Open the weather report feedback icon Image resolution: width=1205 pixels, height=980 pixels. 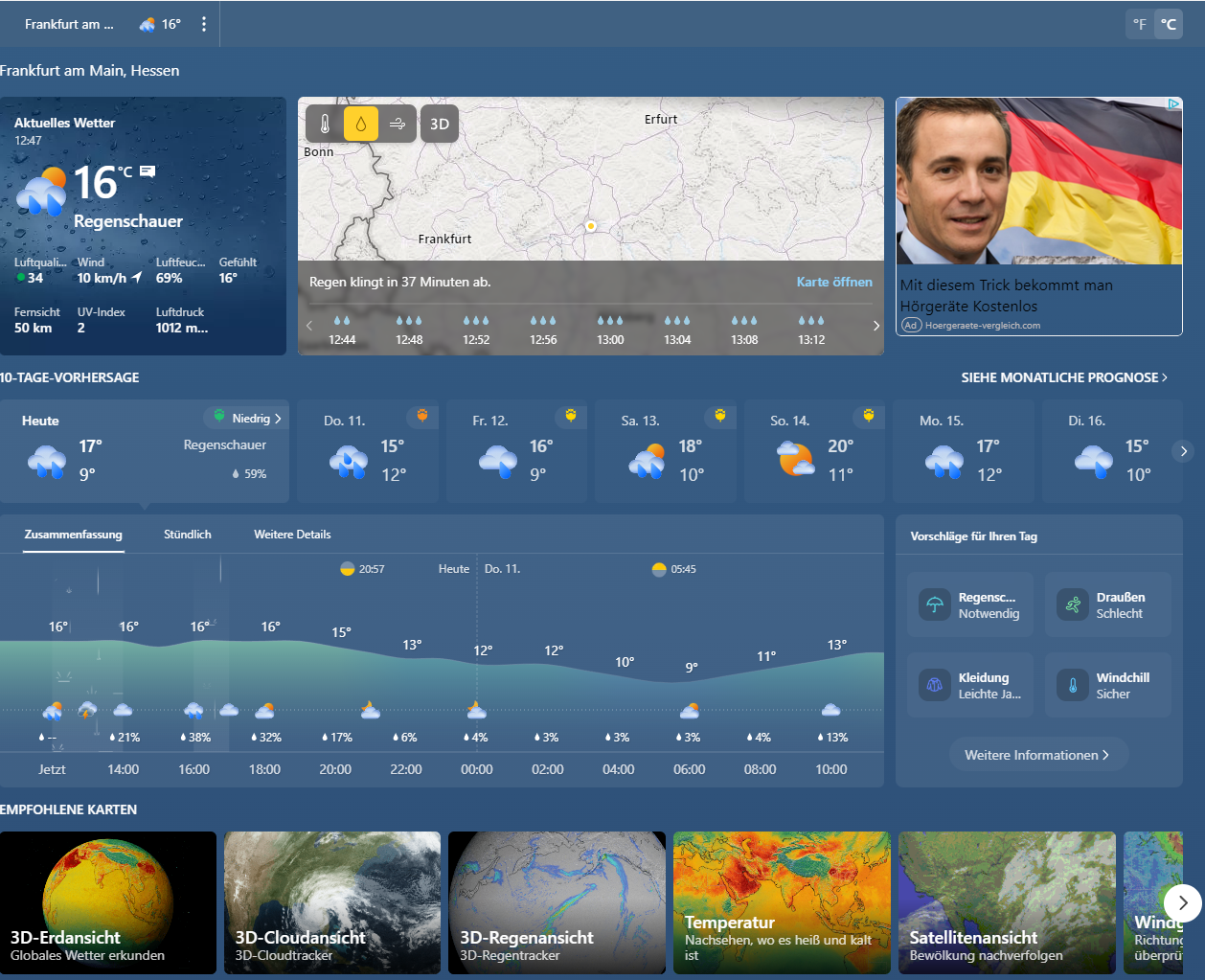click(148, 171)
